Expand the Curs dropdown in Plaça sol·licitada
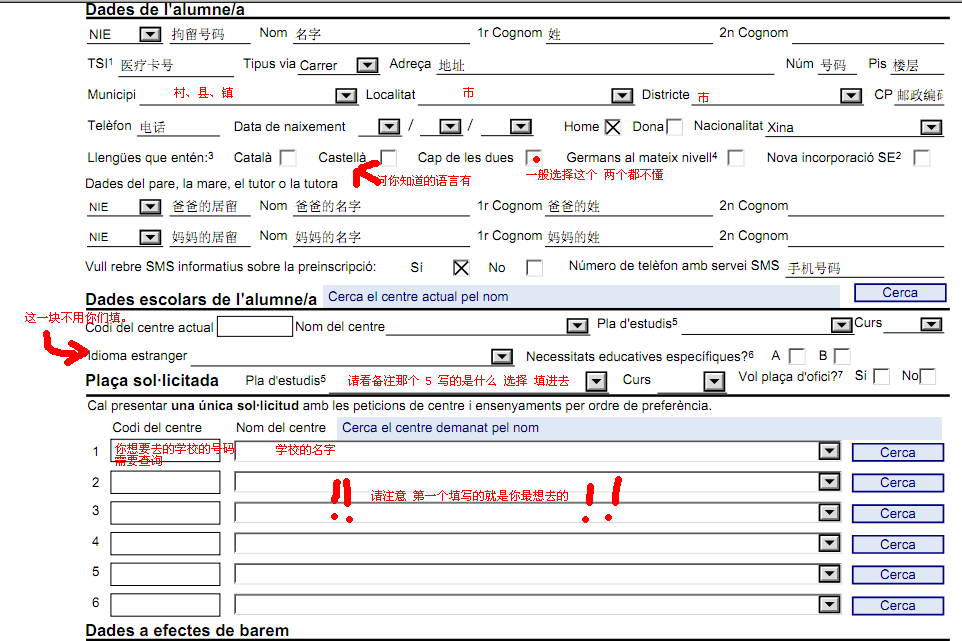The width and height of the screenshot is (962, 641). [713, 381]
